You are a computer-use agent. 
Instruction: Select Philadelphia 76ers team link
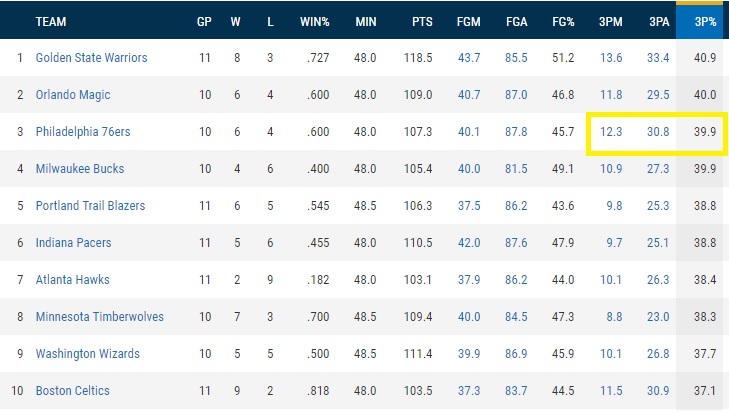(82, 132)
